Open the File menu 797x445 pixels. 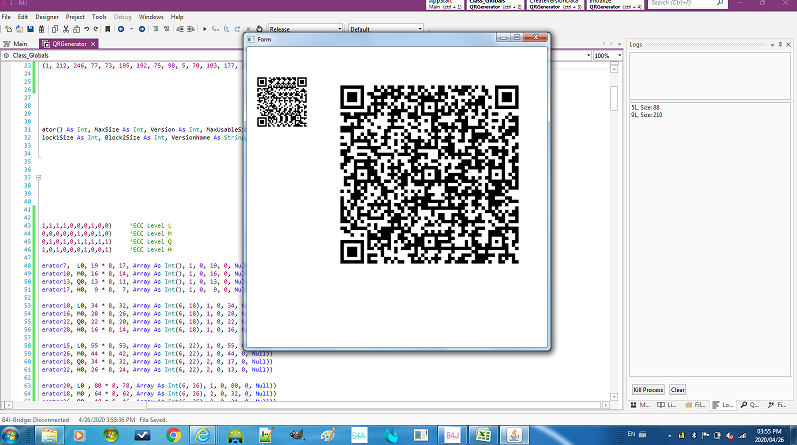pos(6,17)
